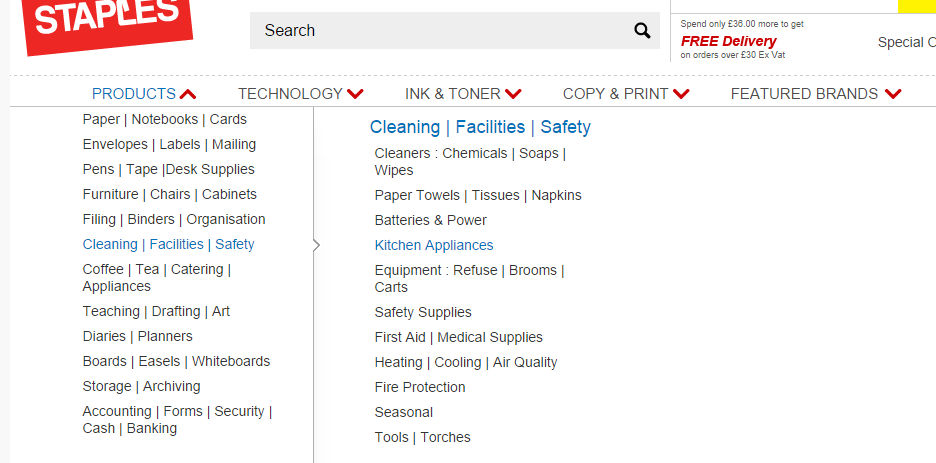The height and width of the screenshot is (463, 936).
Task: Expand the Ink & Toner dropdown chevron
Action: pyautogui.click(x=513, y=94)
